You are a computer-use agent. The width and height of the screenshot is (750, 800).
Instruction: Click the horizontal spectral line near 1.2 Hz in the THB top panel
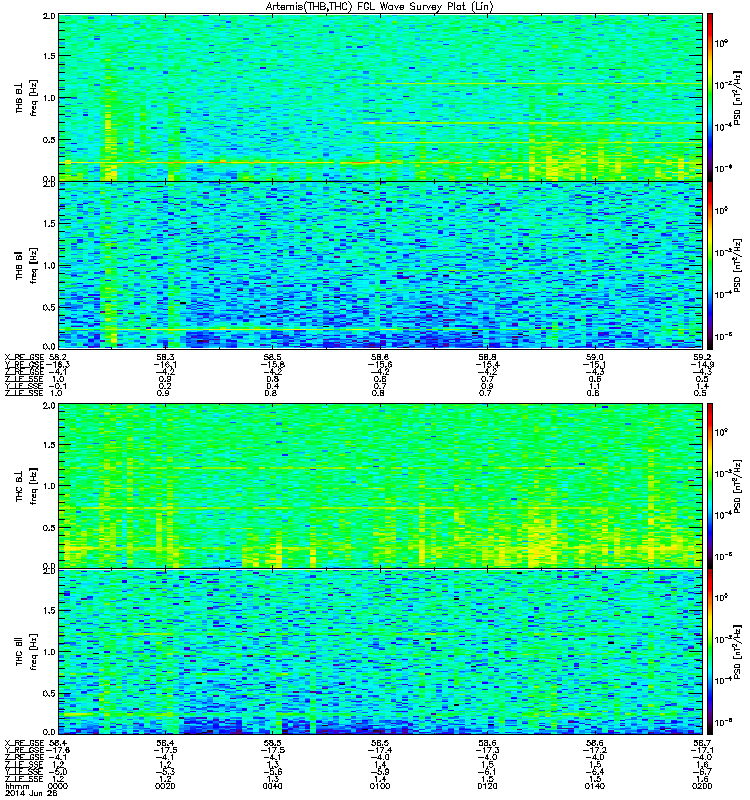point(538,84)
